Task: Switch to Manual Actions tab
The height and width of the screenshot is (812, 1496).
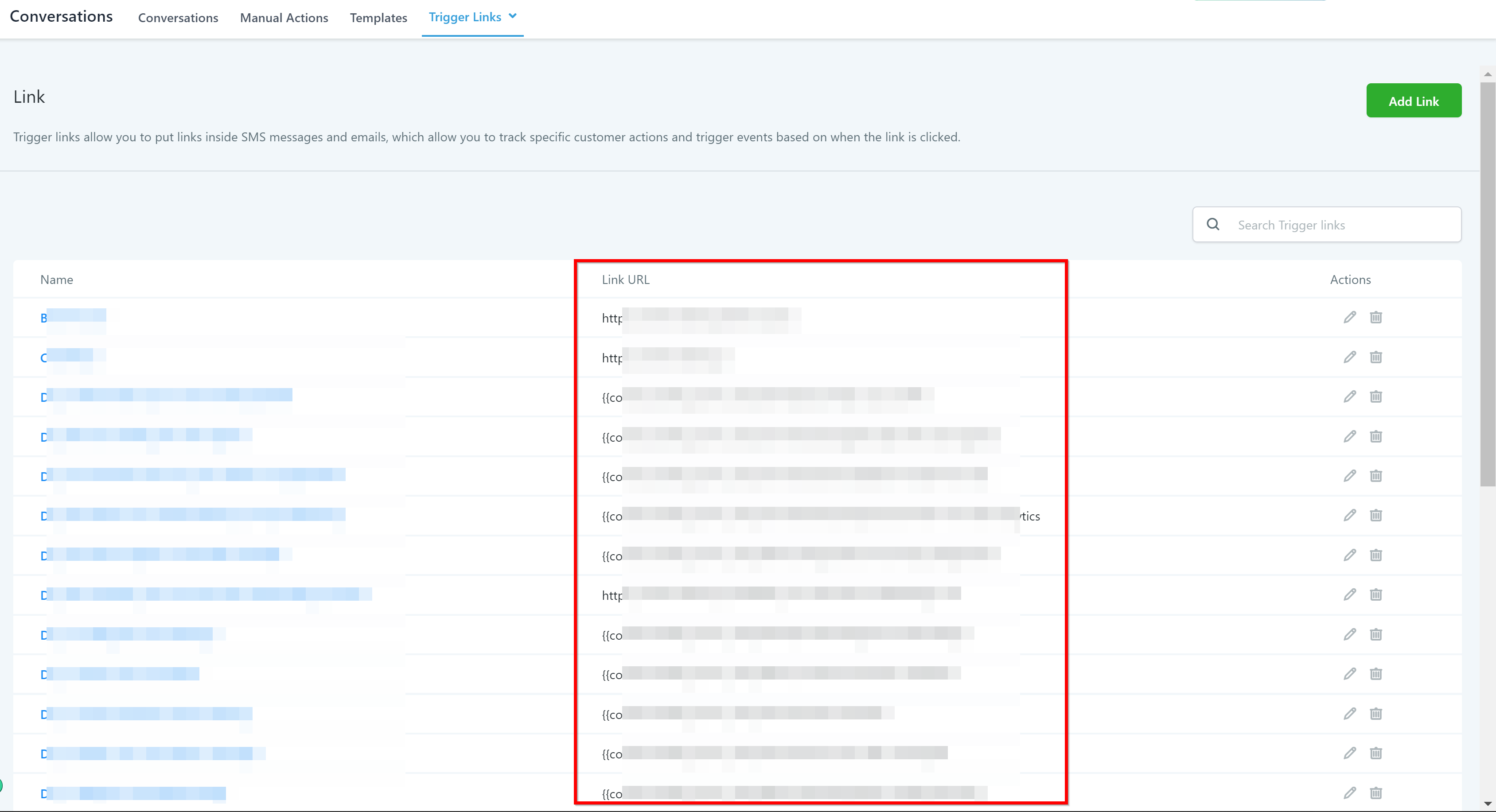Action: pyautogui.click(x=284, y=18)
